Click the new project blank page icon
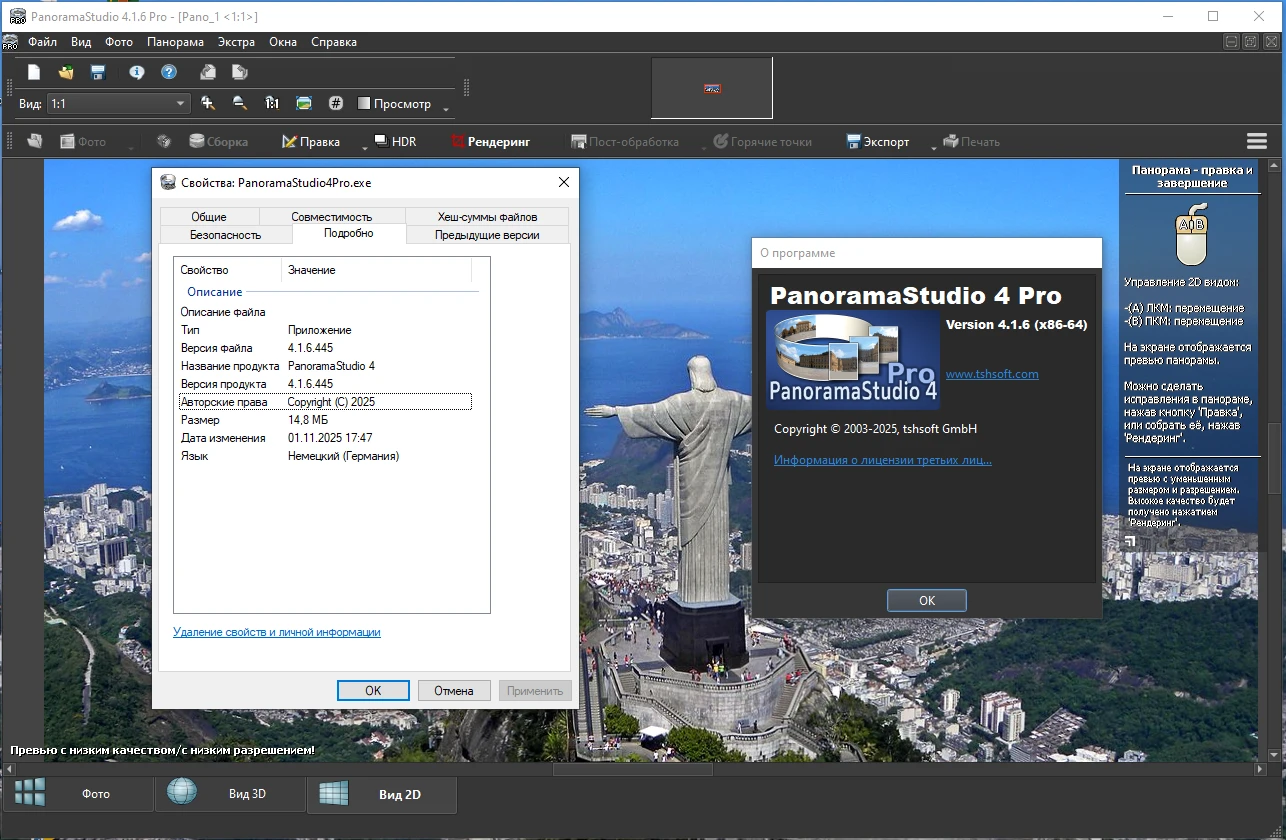Screen dimensions: 1286x840 (34, 72)
